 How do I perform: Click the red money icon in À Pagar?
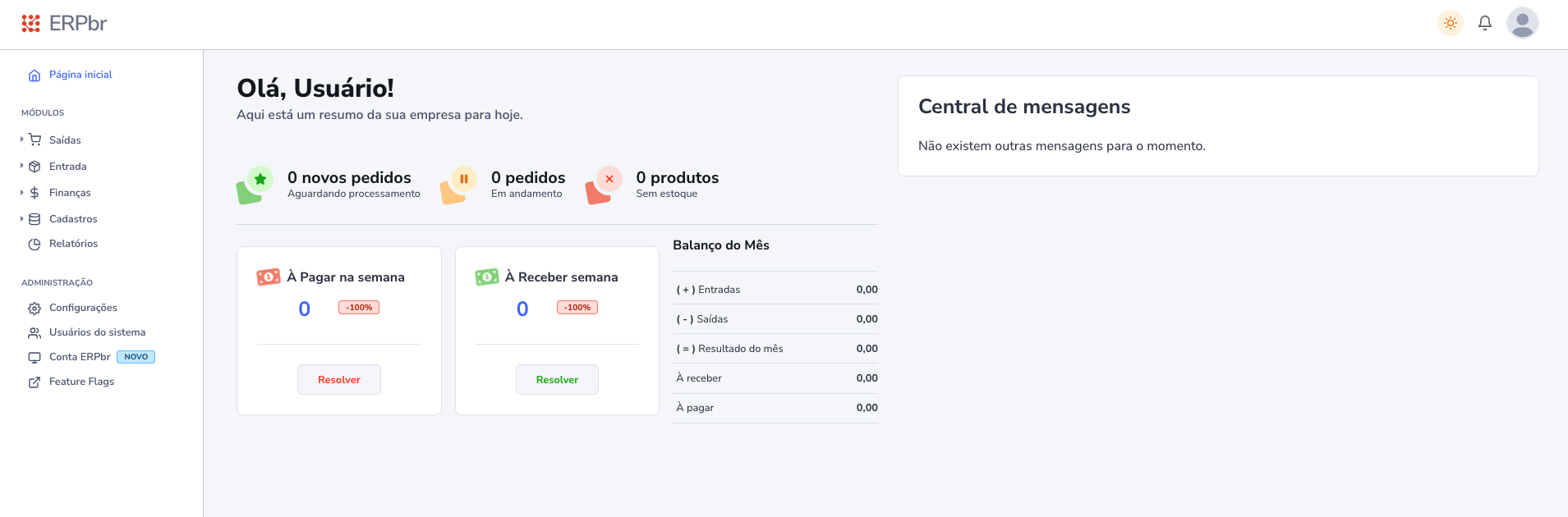(x=269, y=277)
